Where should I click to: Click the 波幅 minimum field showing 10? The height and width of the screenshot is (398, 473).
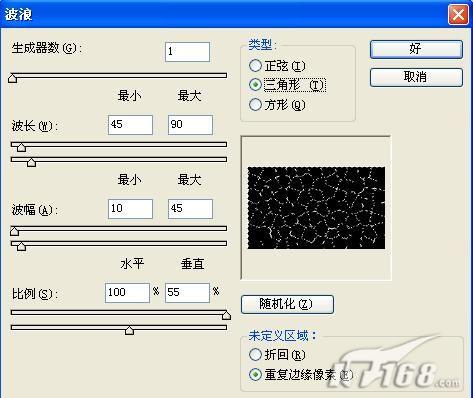tap(130, 209)
